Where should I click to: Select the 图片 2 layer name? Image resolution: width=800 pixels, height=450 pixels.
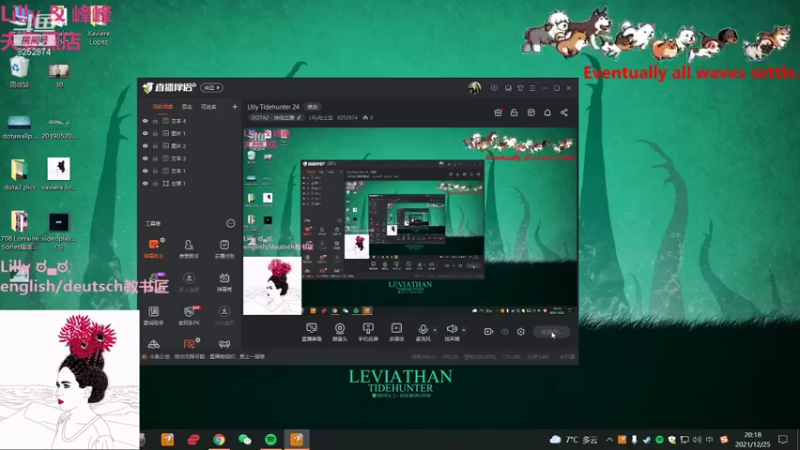[179, 146]
